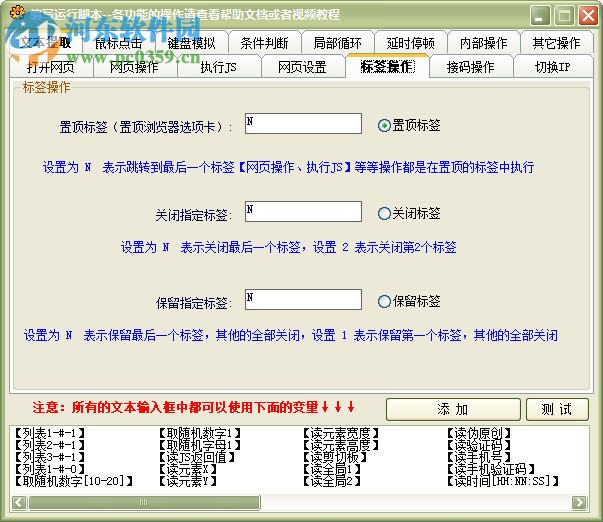Select variable 【读元素宽度】
Viewport: 603px width, 522px height.
pos(341,434)
